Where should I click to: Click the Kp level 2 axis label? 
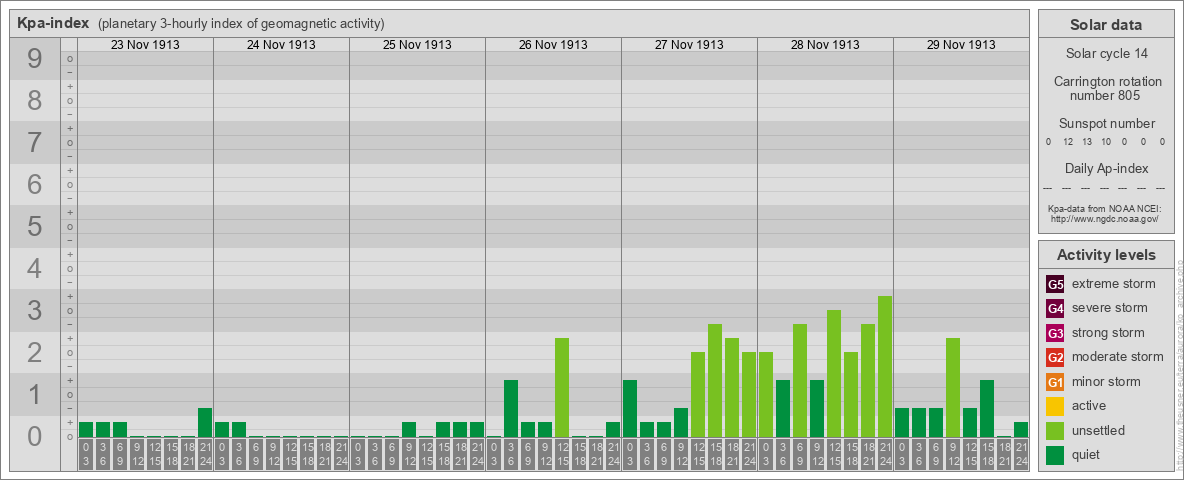point(35,352)
